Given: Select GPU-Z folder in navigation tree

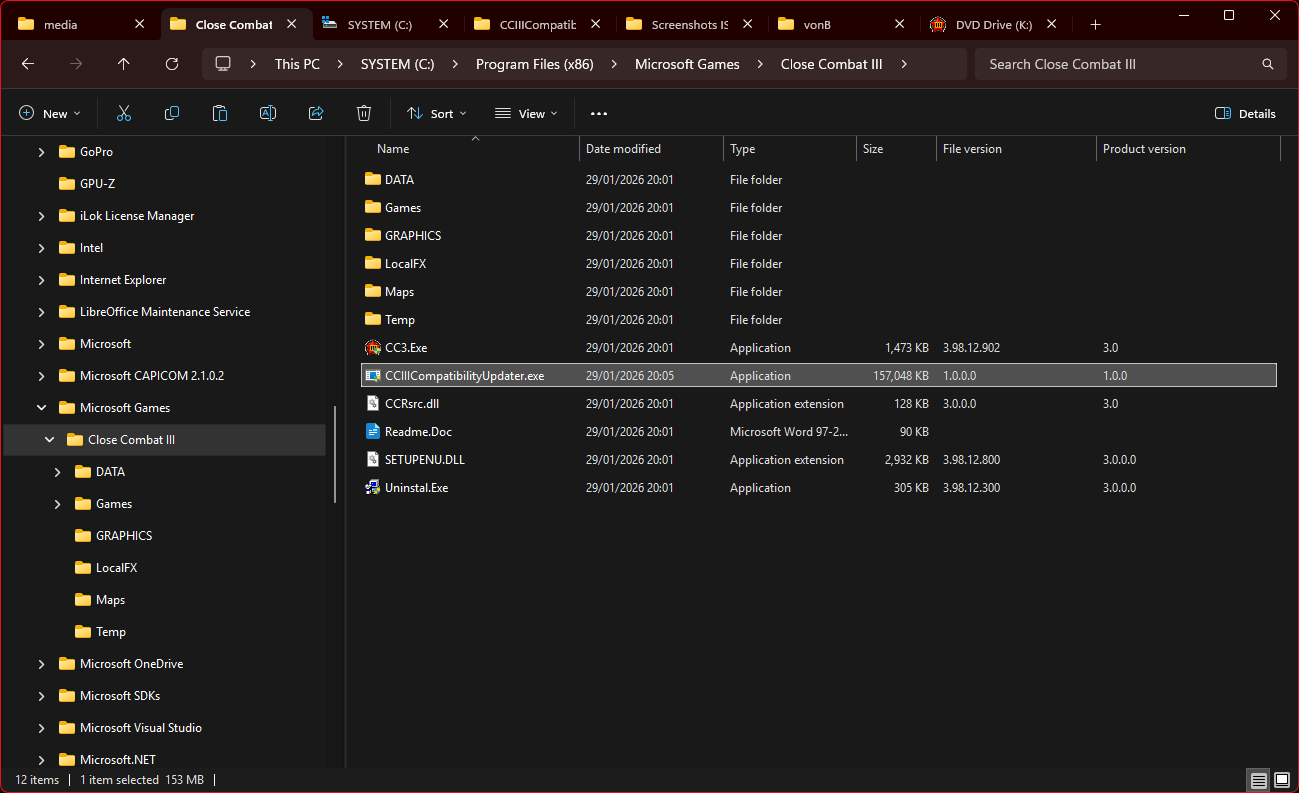Looking at the screenshot, I should pos(98,184).
